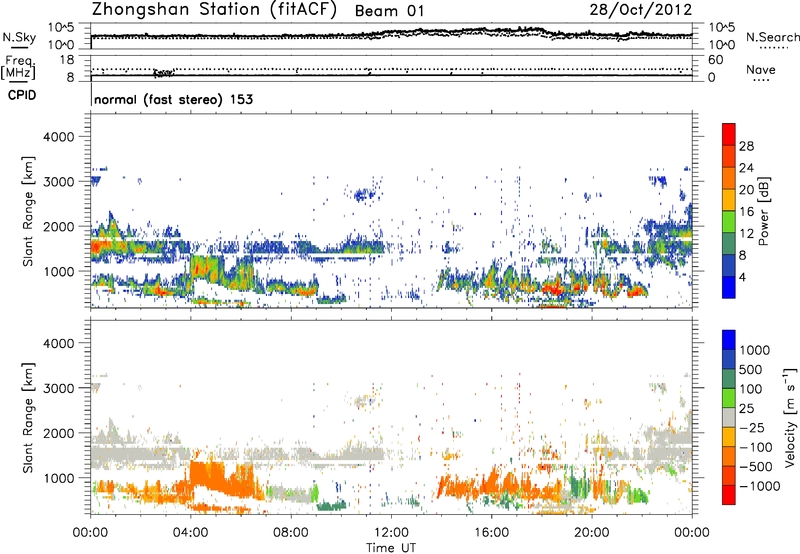Click the "4" value on Power colorbar
This screenshot has width=800, height=554.
tap(742, 278)
